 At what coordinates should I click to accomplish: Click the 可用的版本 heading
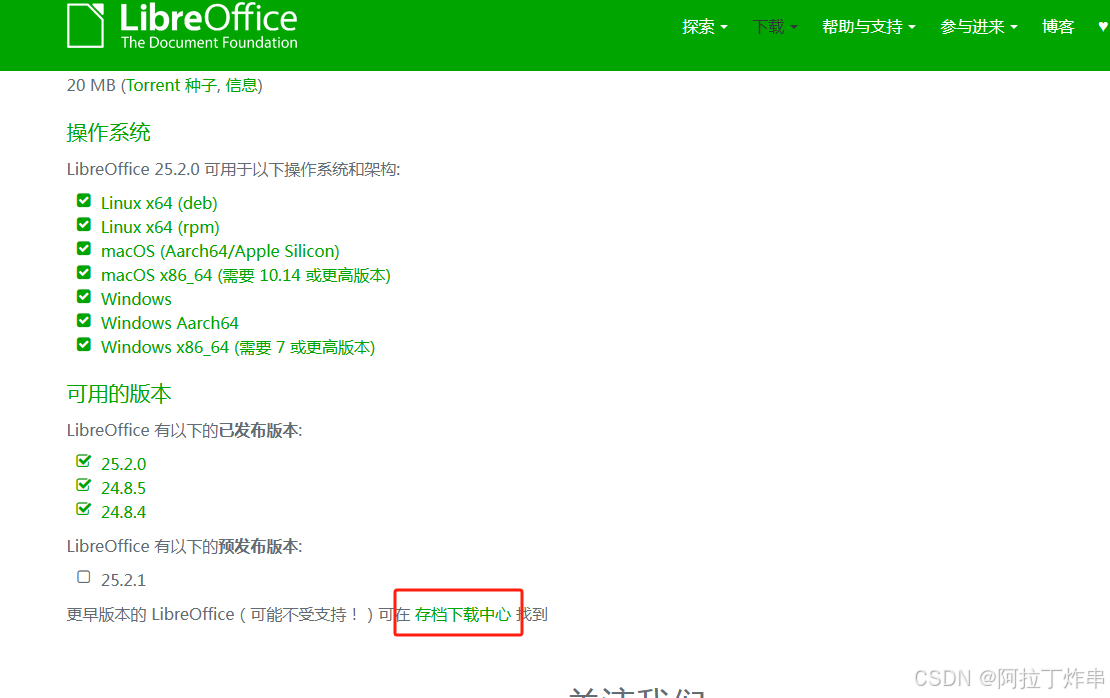(x=119, y=394)
